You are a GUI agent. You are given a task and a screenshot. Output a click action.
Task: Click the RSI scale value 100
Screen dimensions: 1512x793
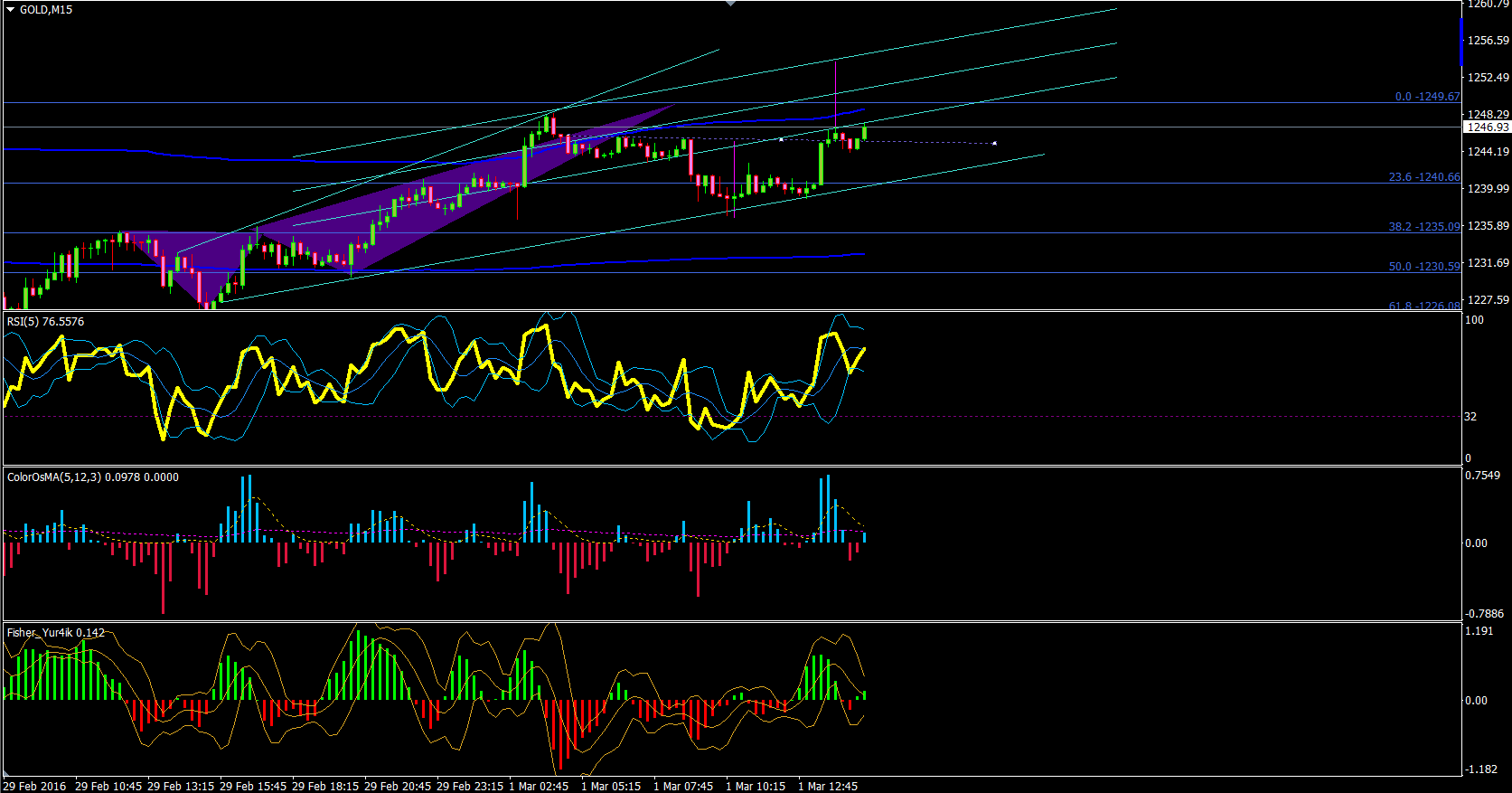click(x=1474, y=319)
